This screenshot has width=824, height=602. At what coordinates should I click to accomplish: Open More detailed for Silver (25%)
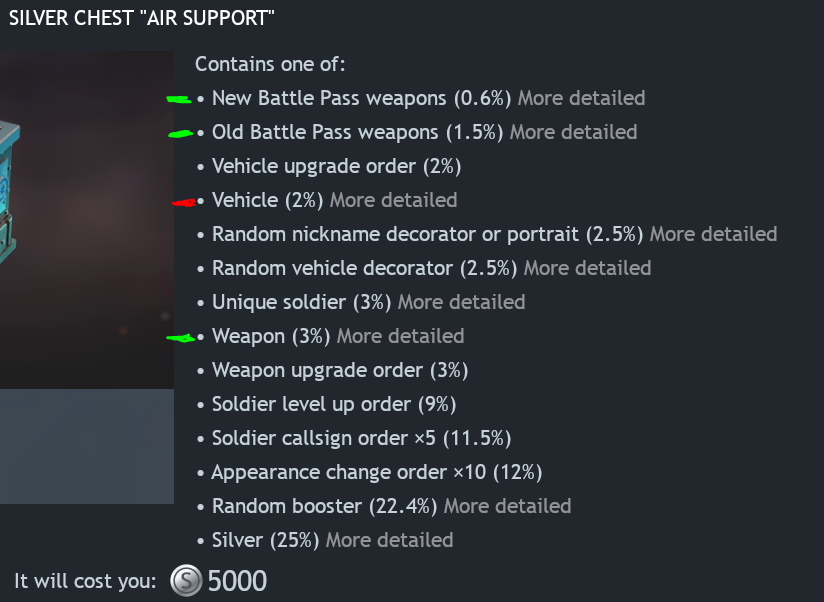pos(389,540)
